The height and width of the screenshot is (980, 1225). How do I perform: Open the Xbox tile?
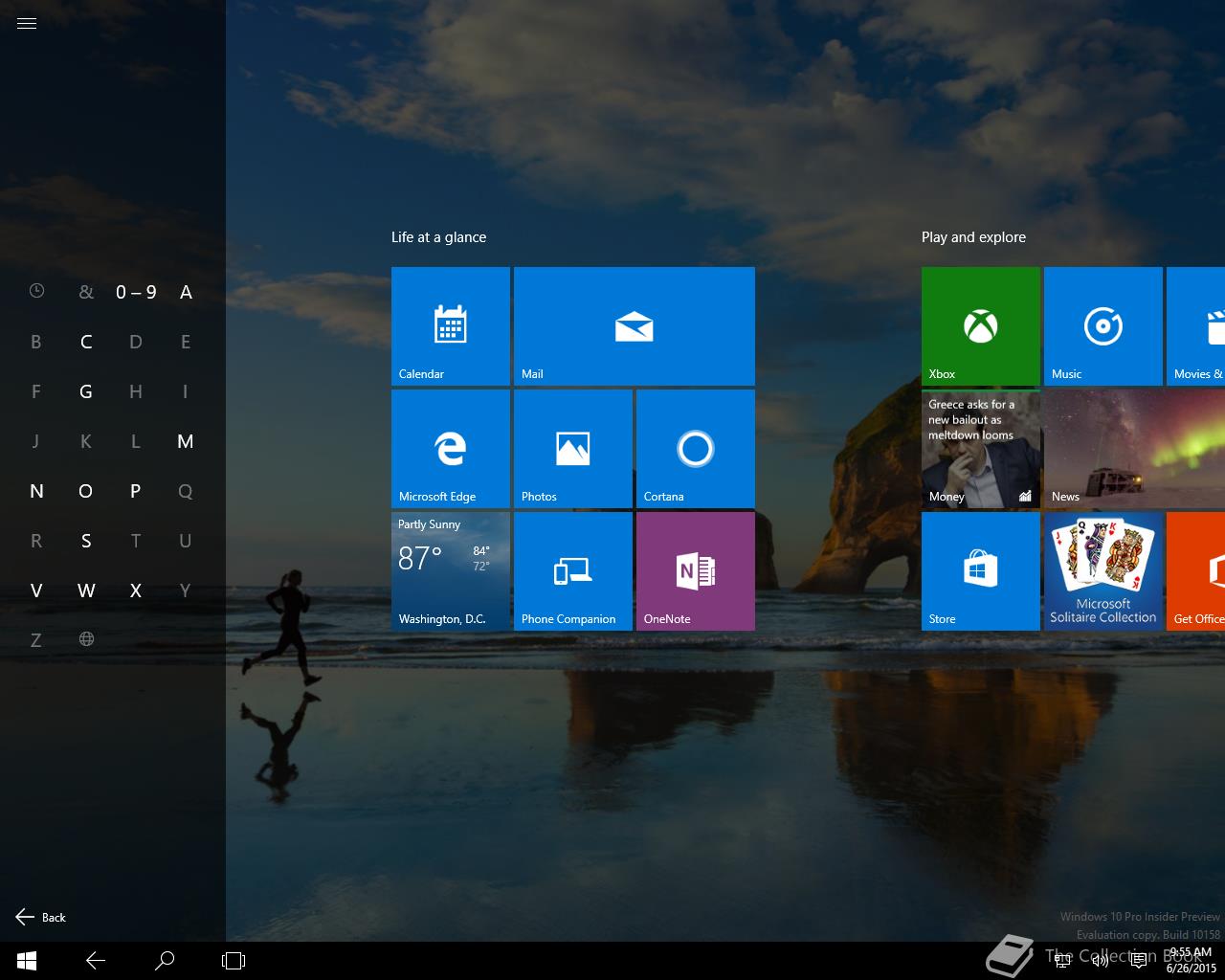(x=981, y=326)
